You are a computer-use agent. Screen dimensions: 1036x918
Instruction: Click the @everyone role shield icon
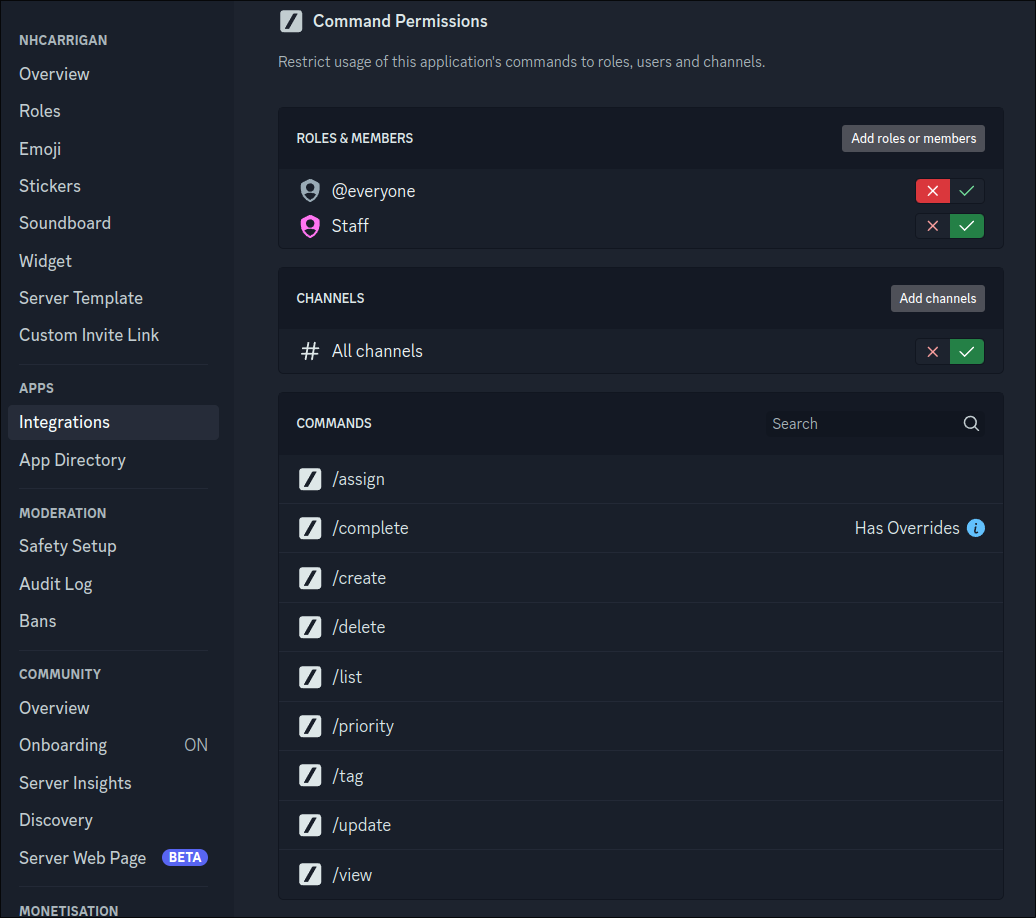pos(310,191)
